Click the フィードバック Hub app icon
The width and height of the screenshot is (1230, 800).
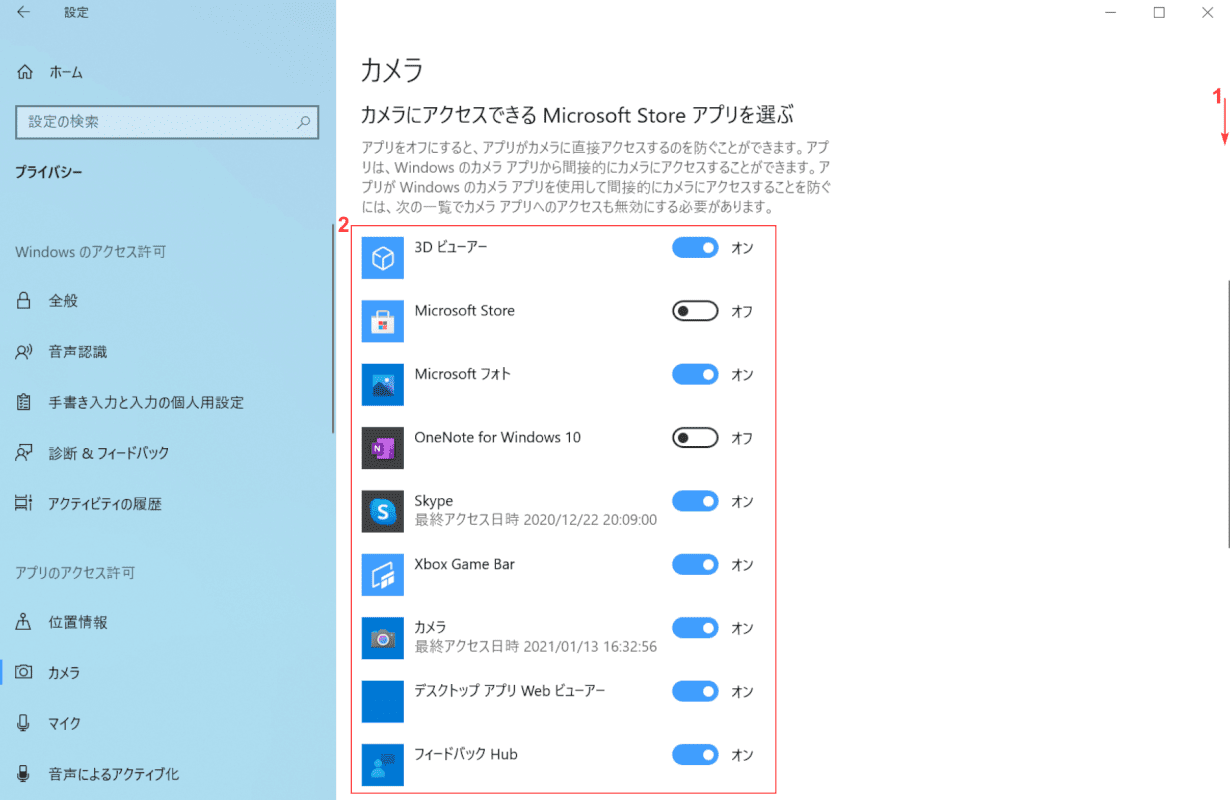click(383, 765)
